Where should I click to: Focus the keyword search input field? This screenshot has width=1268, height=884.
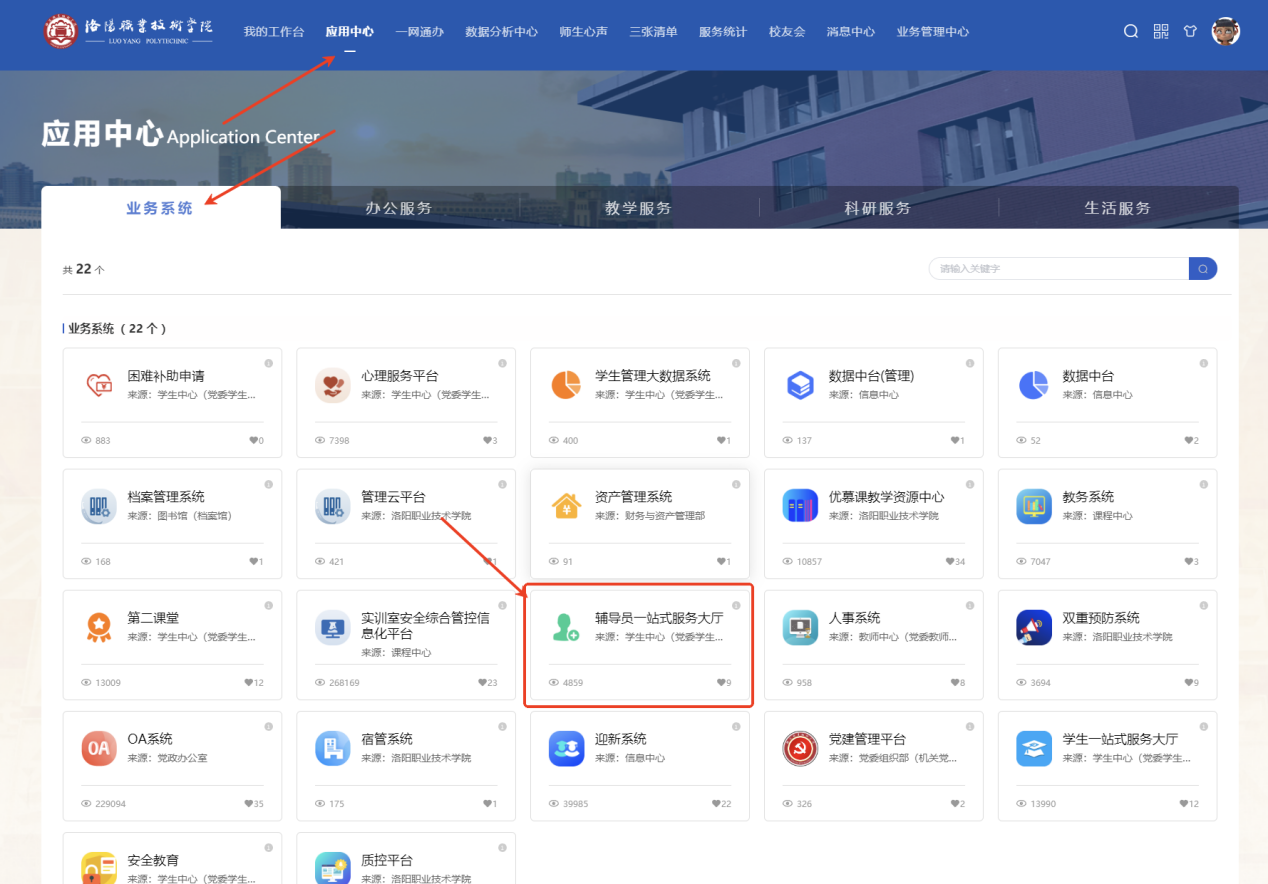tap(1057, 269)
